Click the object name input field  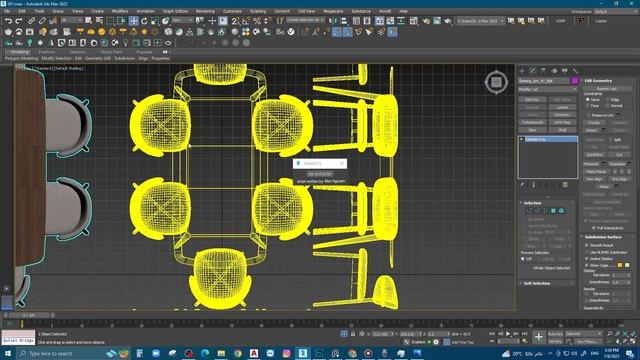[x=544, y=81]
